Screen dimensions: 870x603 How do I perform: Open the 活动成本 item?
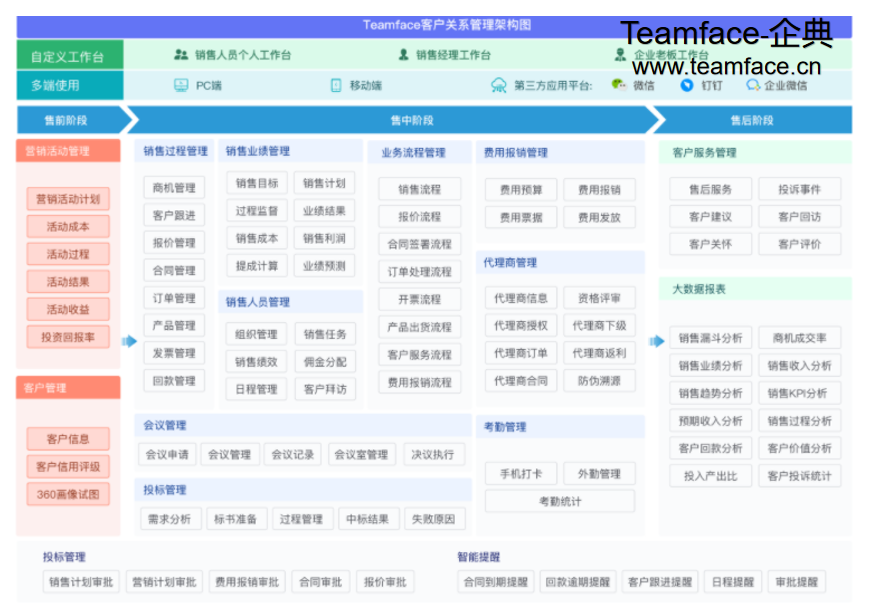pos(68,226)
